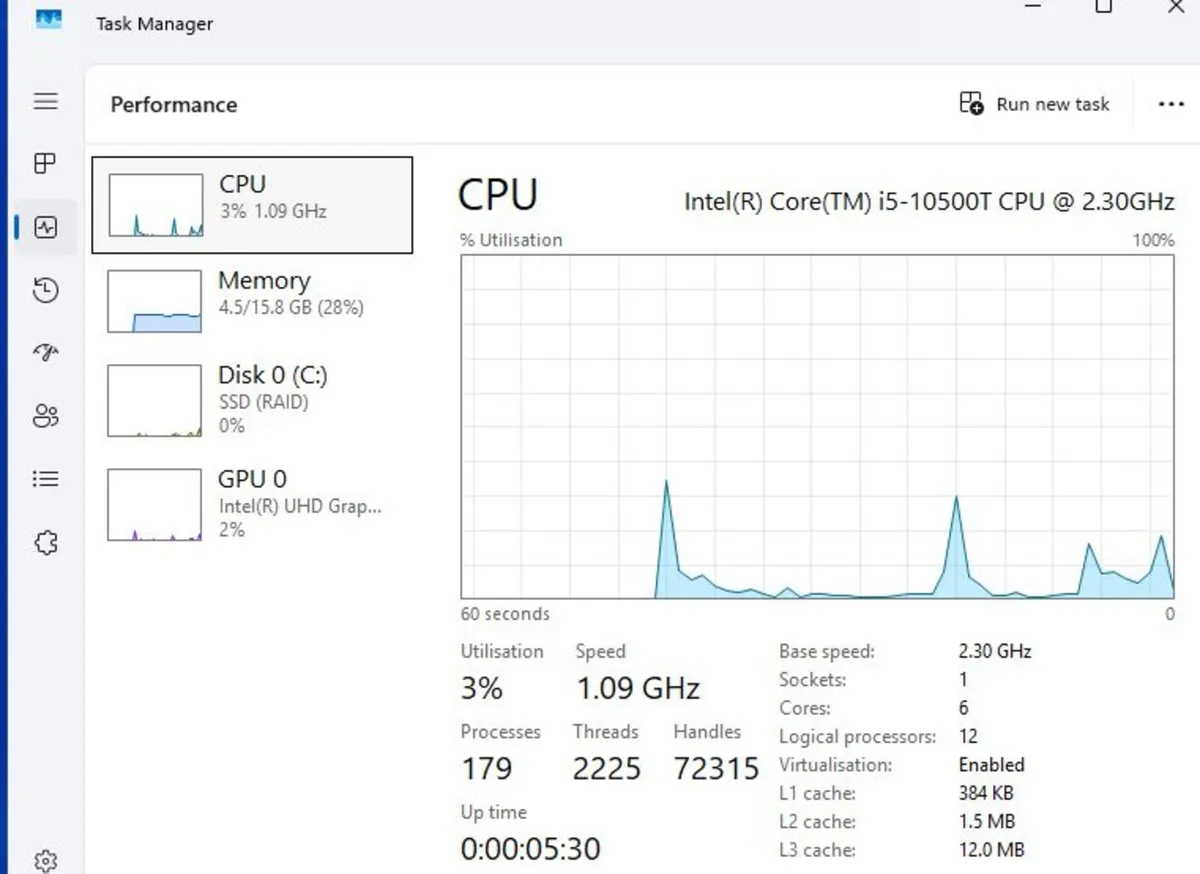Click the Performance page heading
1200x874 pixels.
click(173, 104)
